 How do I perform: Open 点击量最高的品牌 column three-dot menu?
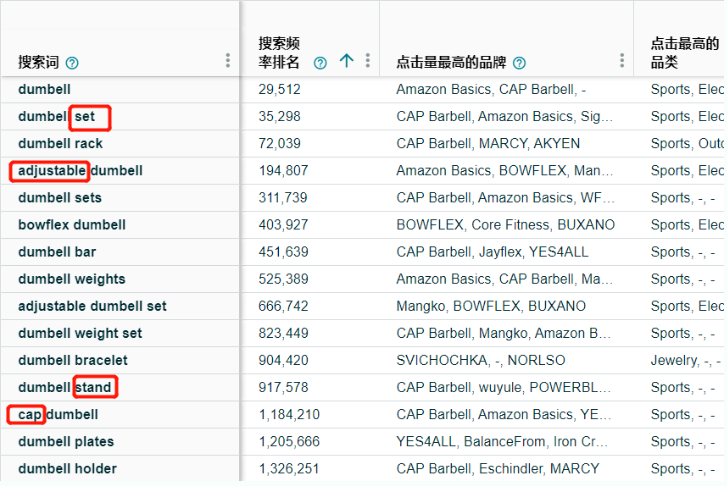point(622,61)
